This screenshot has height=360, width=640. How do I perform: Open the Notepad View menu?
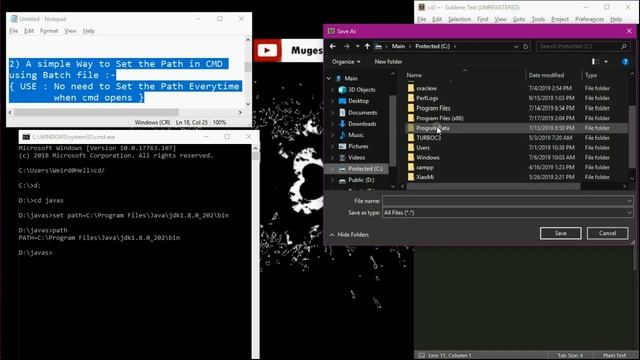(70, 31)
